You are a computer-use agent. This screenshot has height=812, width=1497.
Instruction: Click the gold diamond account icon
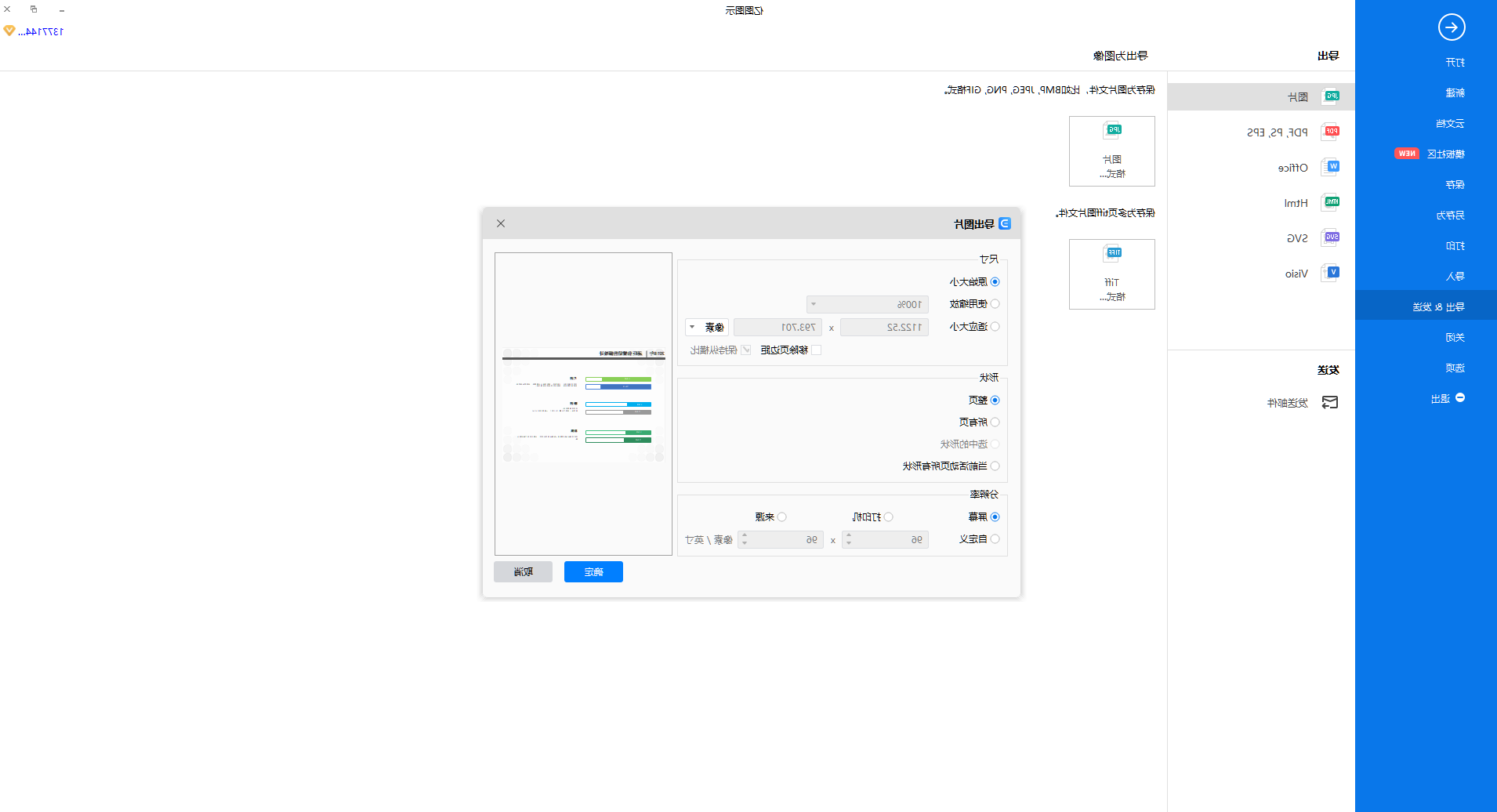click(9, 31)
